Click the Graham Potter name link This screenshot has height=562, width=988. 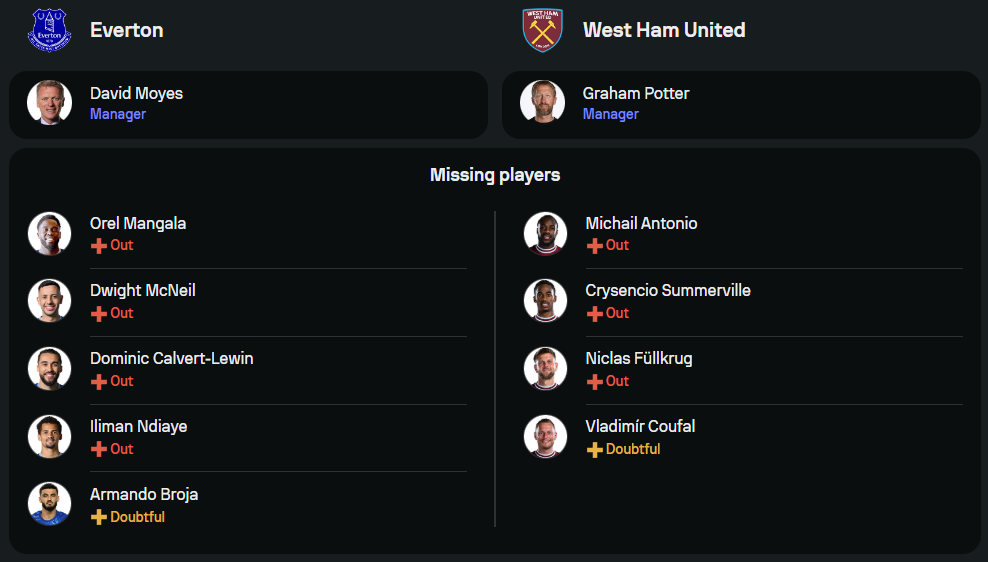(x=636, y=93)
